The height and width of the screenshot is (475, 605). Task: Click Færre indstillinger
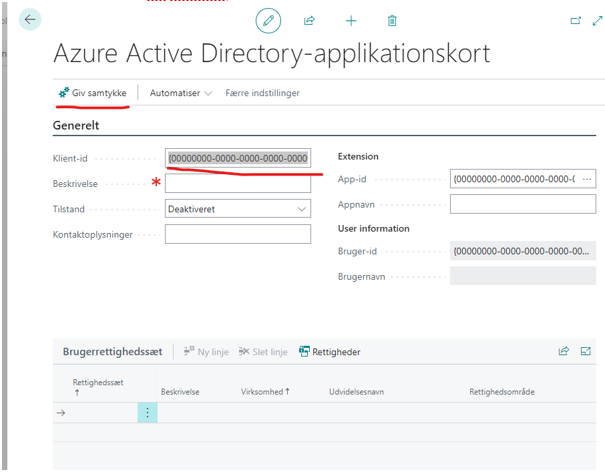262,93
